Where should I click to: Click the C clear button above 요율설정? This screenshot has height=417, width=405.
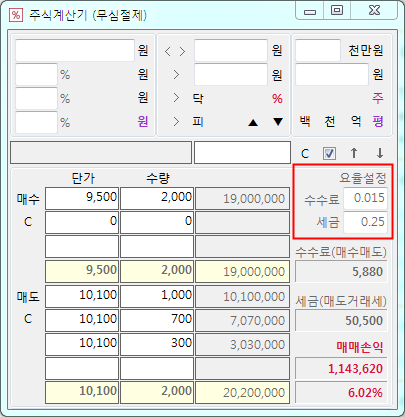[305, 154]
